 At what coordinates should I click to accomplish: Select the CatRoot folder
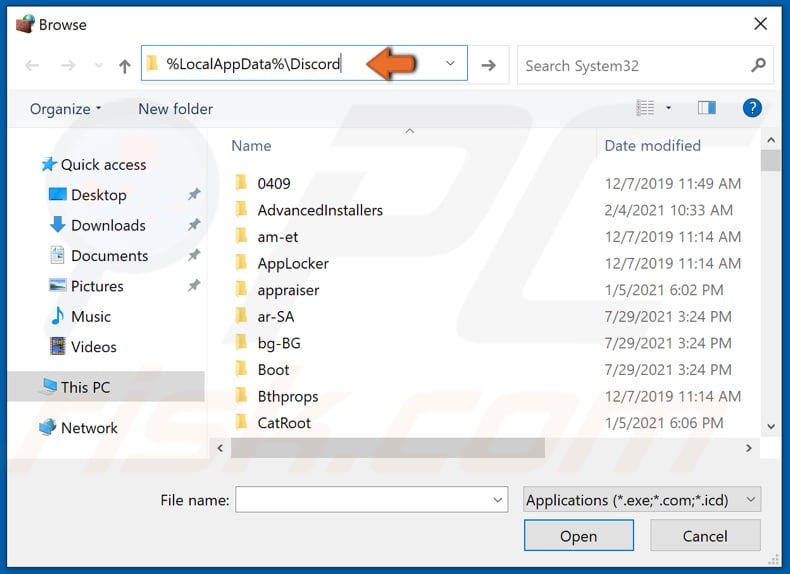(x=284, y=423)
